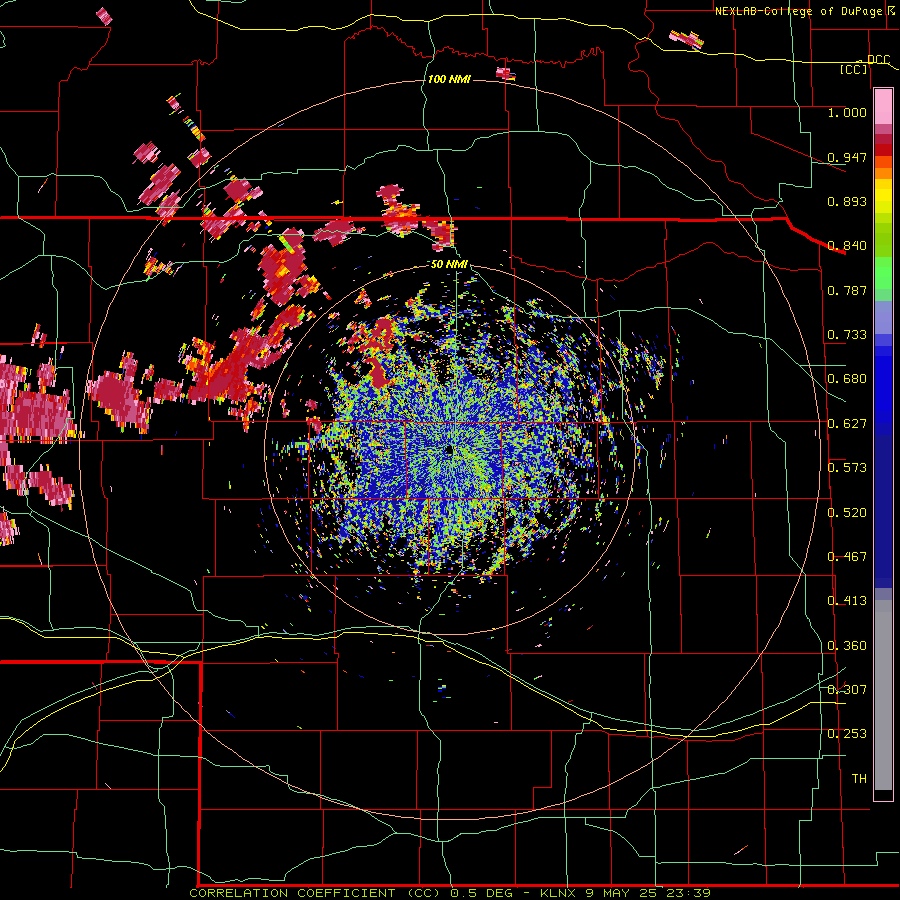Click the 0.307 scale value
Image resolution: width=900 pixels, height=900 pixels.
[x=847, y=690]
